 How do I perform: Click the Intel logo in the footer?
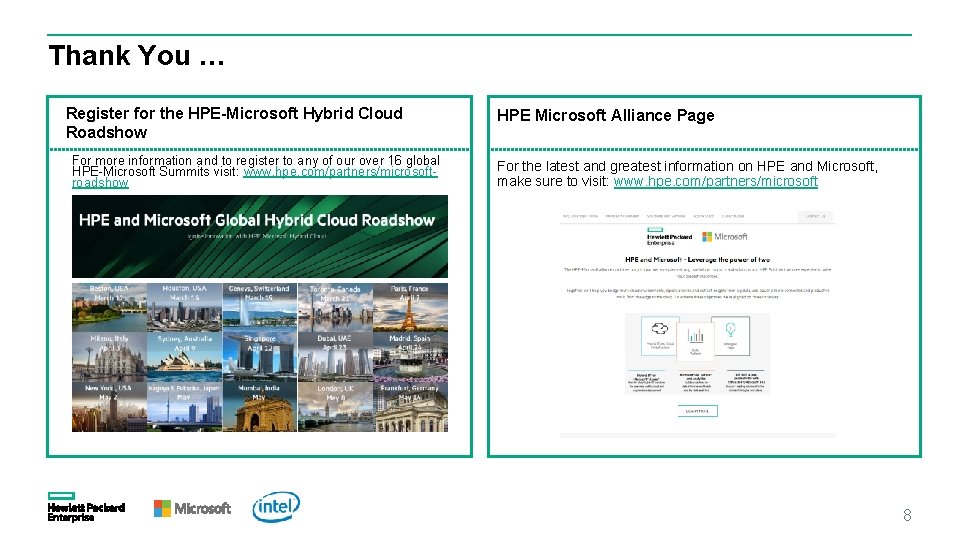point(276,507)
